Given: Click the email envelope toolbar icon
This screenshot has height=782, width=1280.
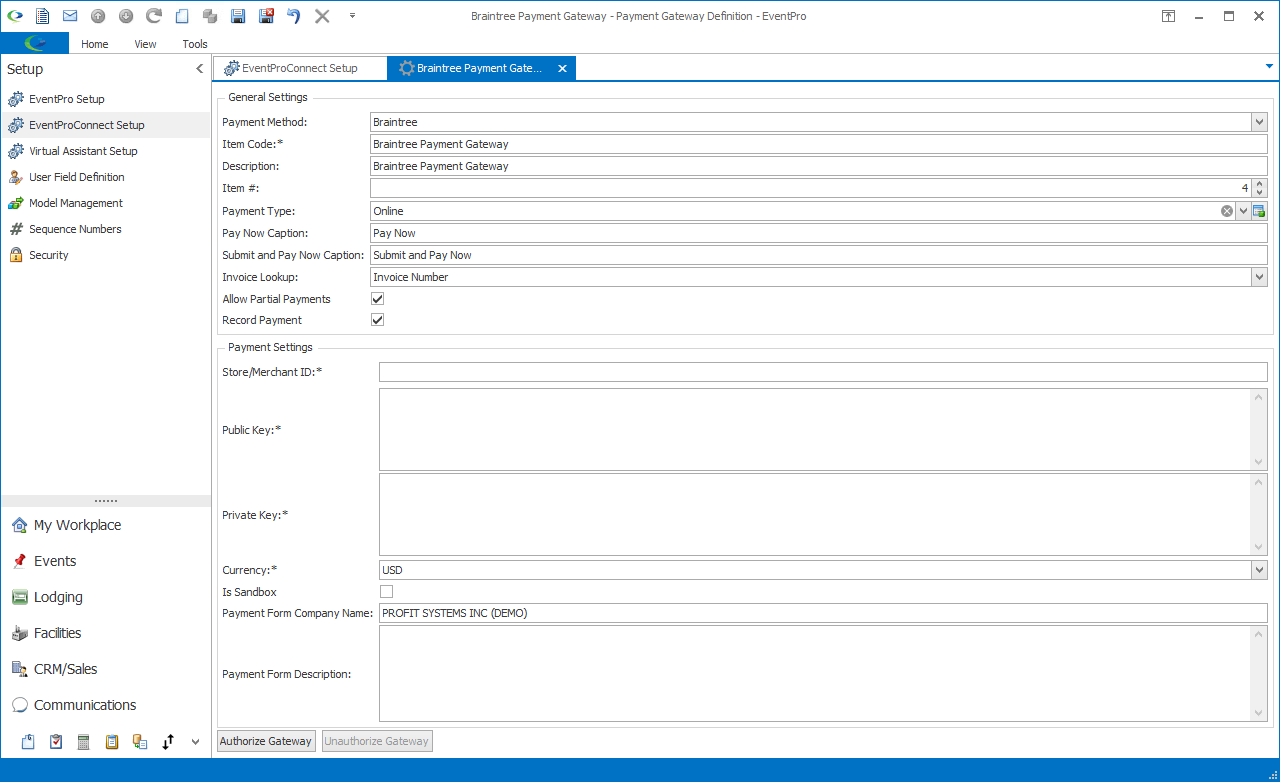Looking at the screenshot, I should [70, 16].
